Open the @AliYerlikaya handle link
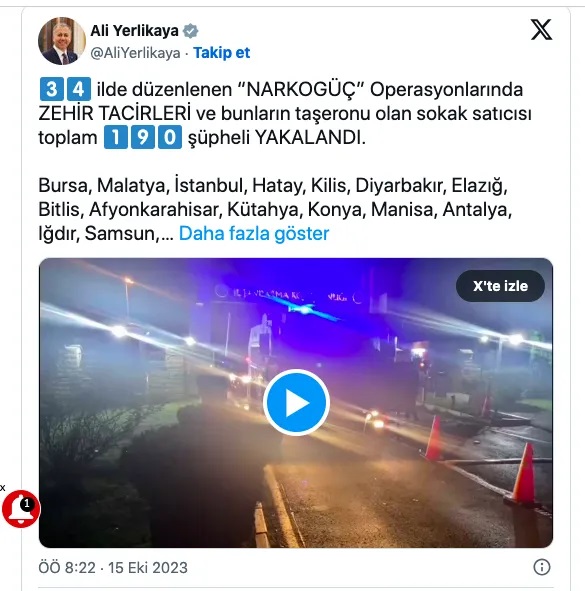The height and width of the screenshot is (591, 585). coord(135,53)
